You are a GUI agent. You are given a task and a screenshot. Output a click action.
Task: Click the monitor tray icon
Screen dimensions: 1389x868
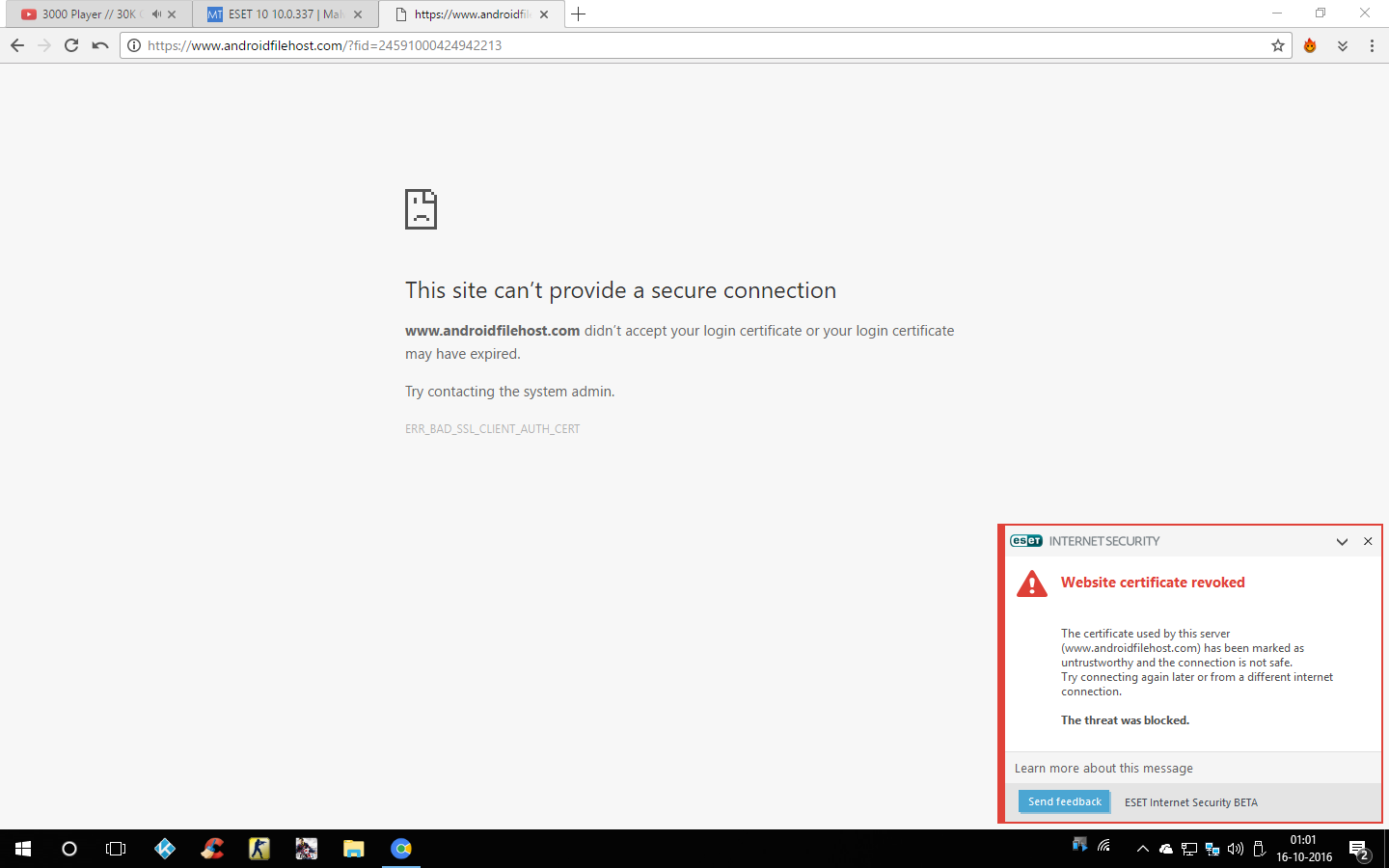point(1189,850)
